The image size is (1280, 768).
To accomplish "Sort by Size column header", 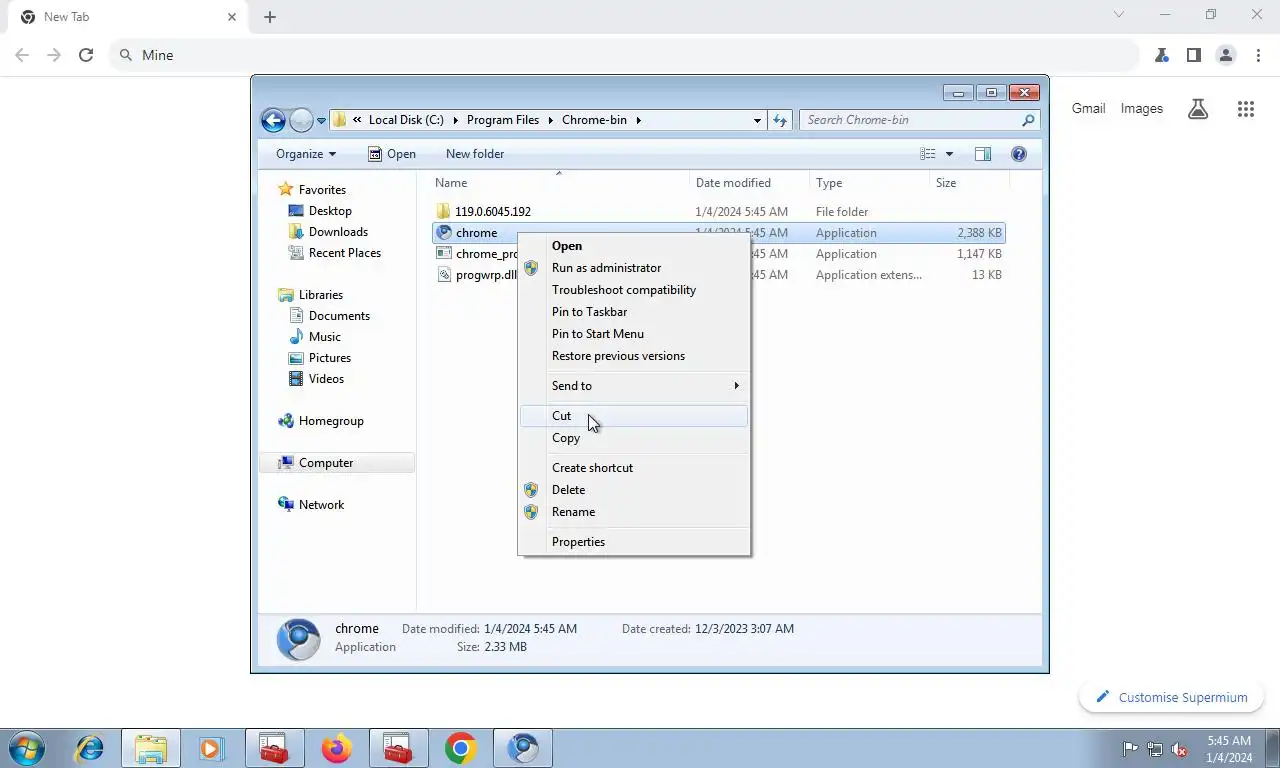I will (x=969, y=183).
